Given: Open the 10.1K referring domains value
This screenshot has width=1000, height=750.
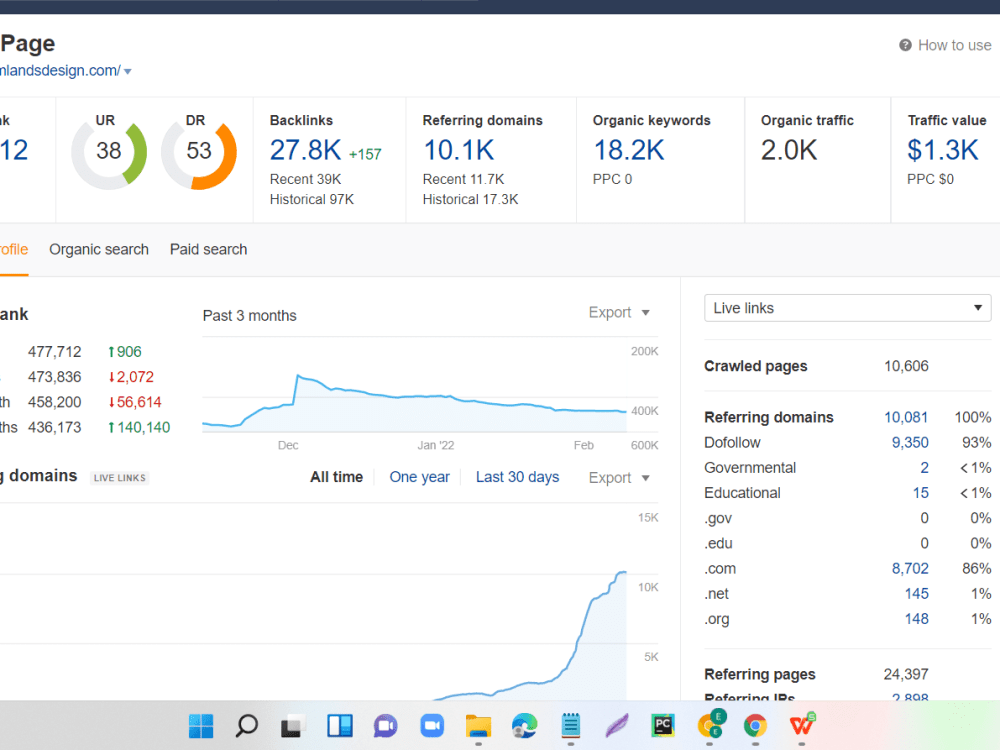Looking at the screenshot, I should (x=459, y=151).
